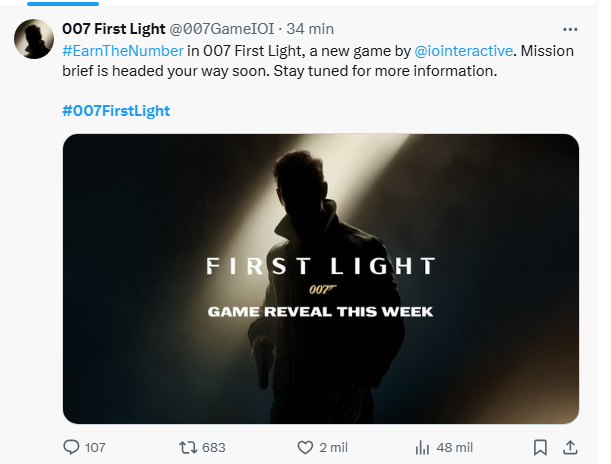Open the First Light game reveal image
Screen dimensions: 611x464
click(x=321, y=279)
